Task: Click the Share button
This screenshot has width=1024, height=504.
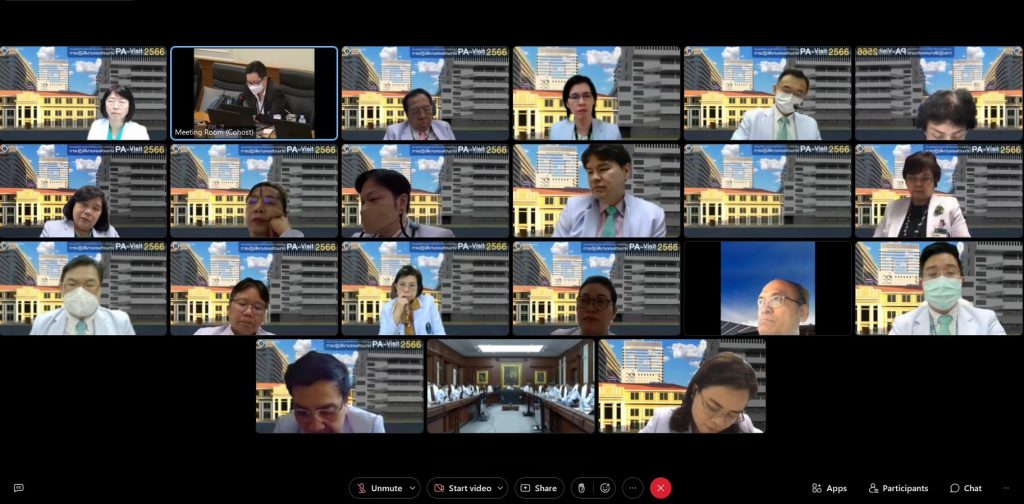Action: [538, 488]
